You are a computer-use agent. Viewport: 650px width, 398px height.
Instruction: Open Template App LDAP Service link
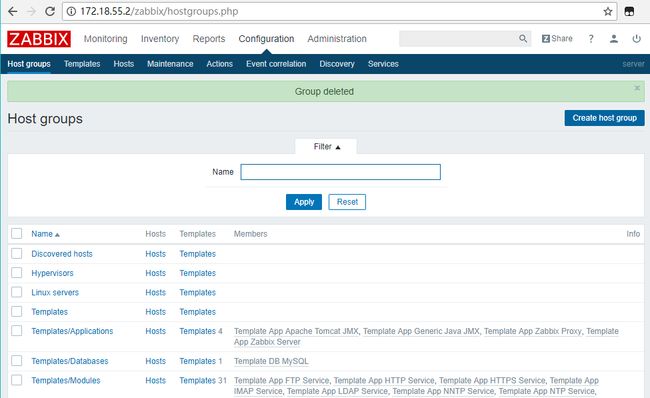(x=337, y=391)
